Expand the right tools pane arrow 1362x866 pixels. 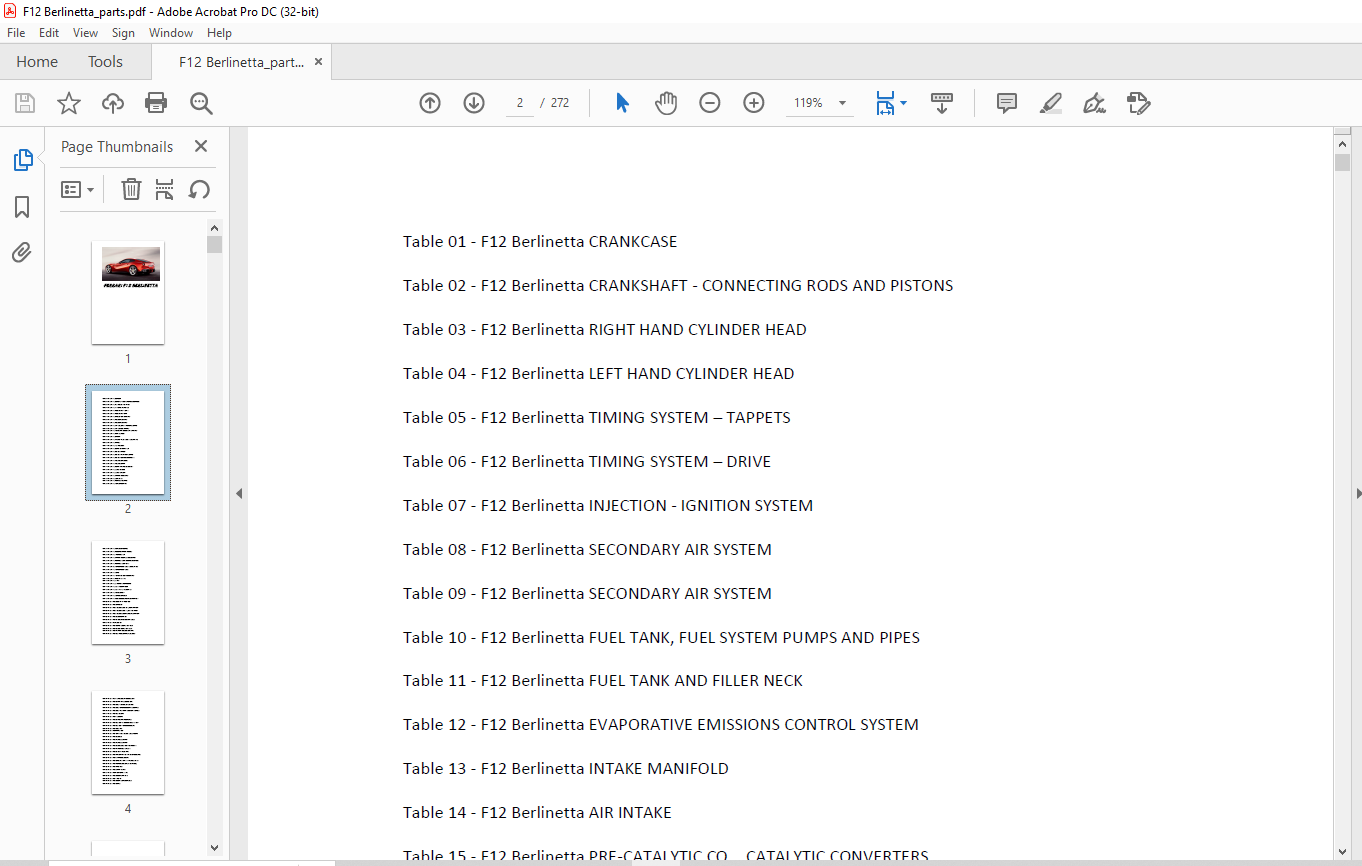point(1357,494)
